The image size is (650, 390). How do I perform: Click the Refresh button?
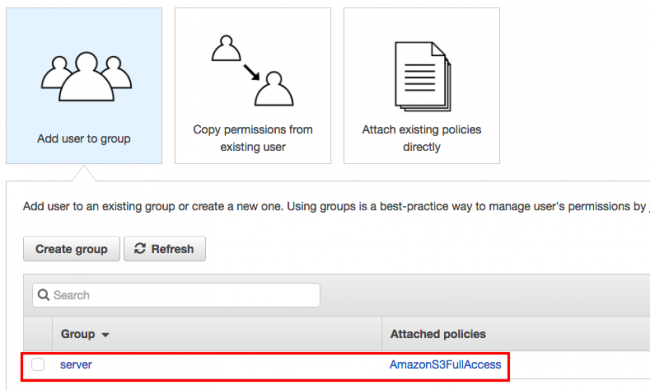(x=165, y=249)
